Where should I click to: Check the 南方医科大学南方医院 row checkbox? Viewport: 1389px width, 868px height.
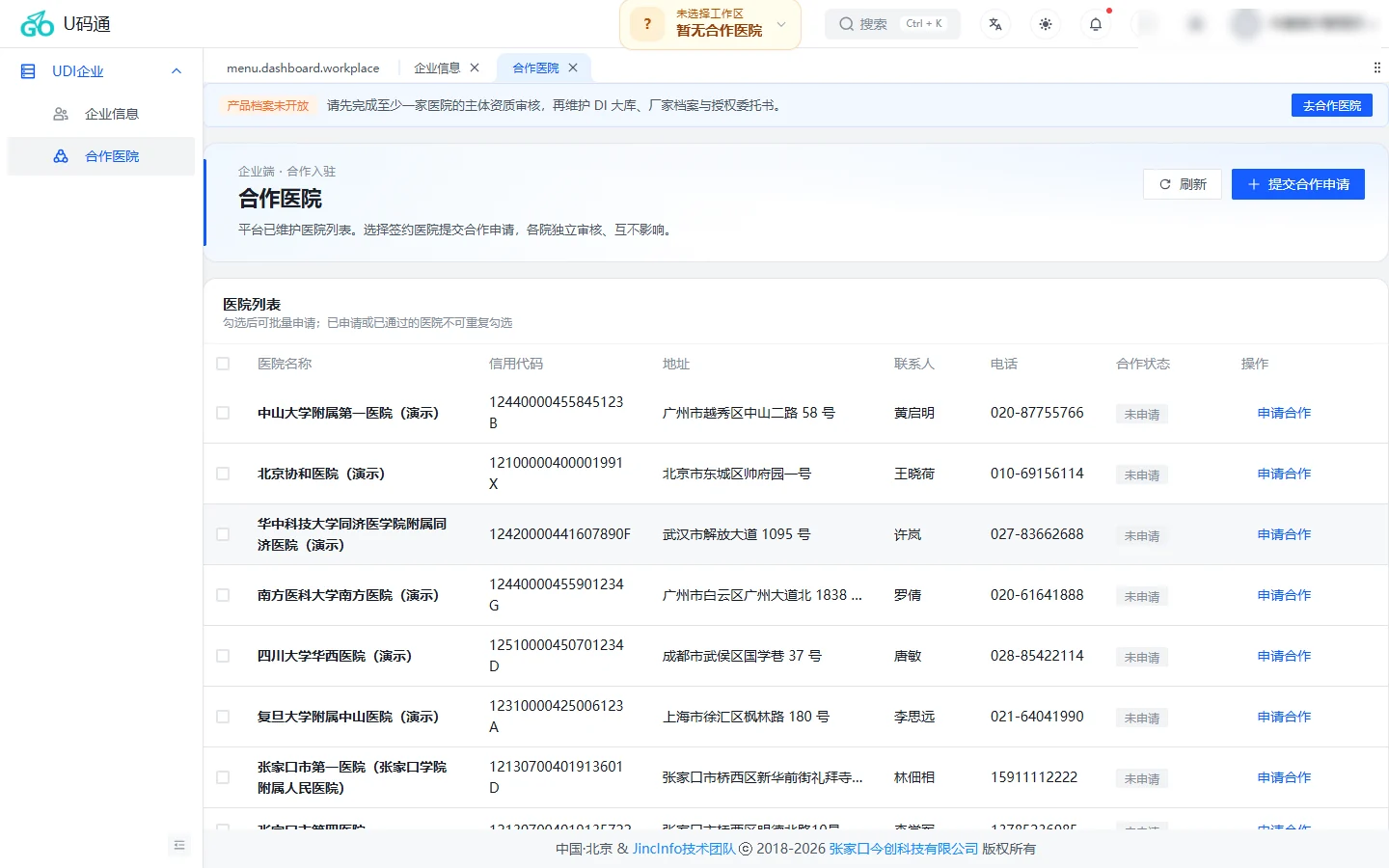[223, 595]
